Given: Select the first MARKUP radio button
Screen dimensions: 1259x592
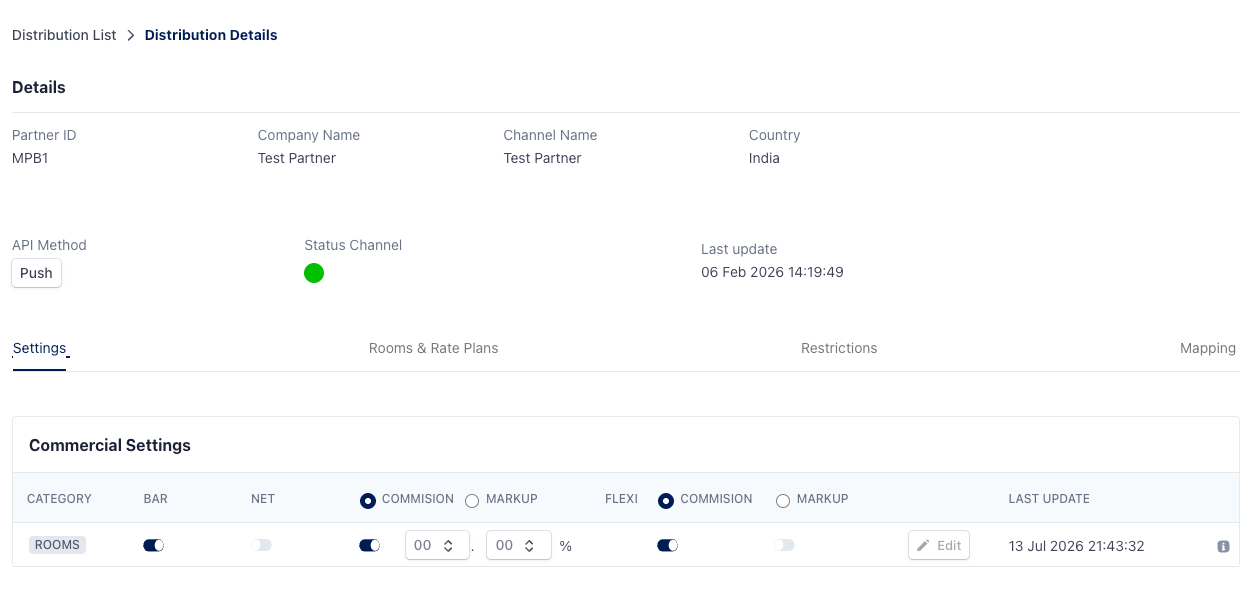Looking at the screenshot, I should pos(472,500).
